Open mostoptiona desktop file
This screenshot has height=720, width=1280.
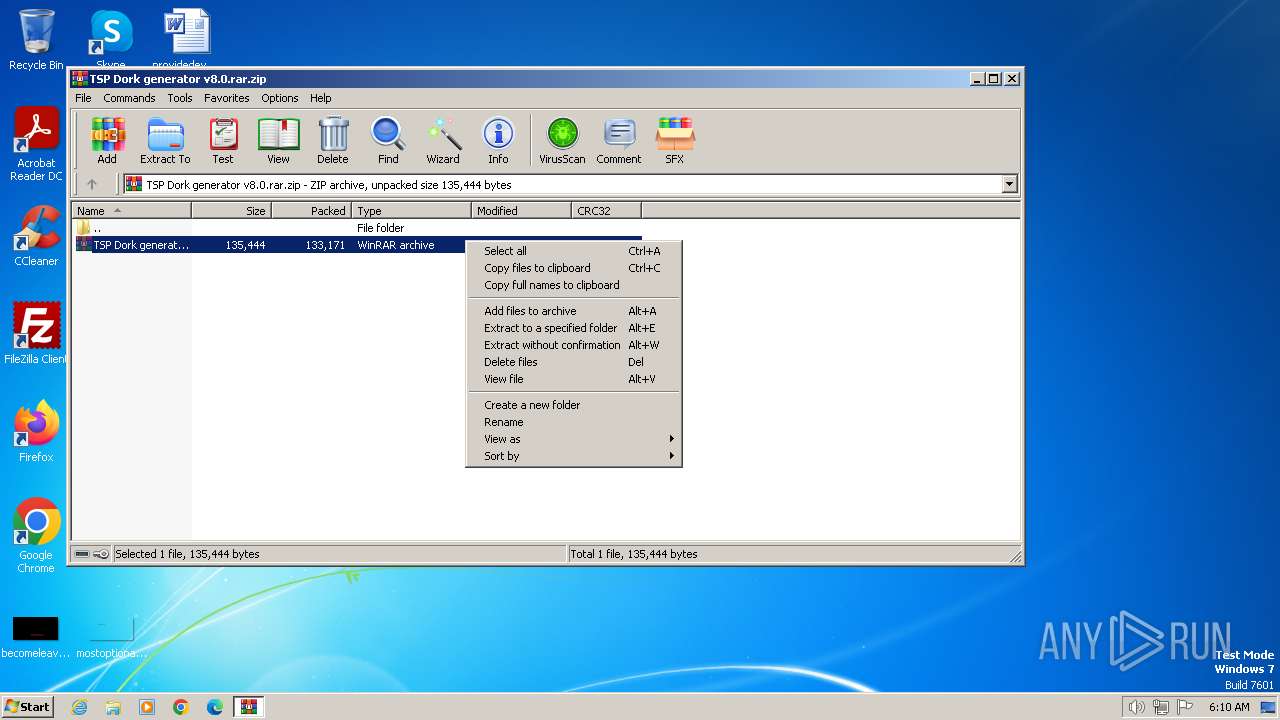[111, 636]
